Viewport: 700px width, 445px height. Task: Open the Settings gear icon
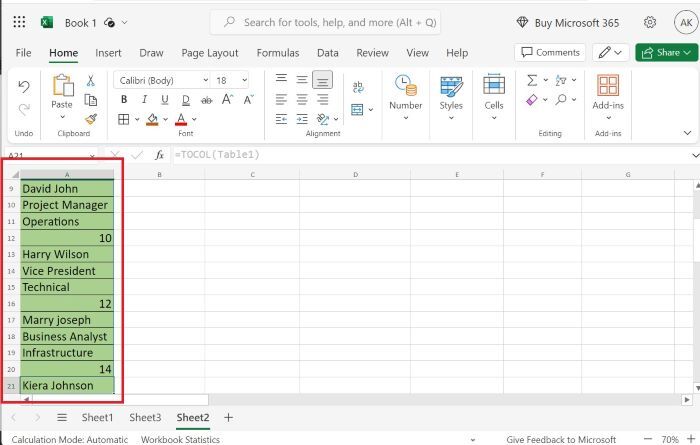(x=650, y=22)
